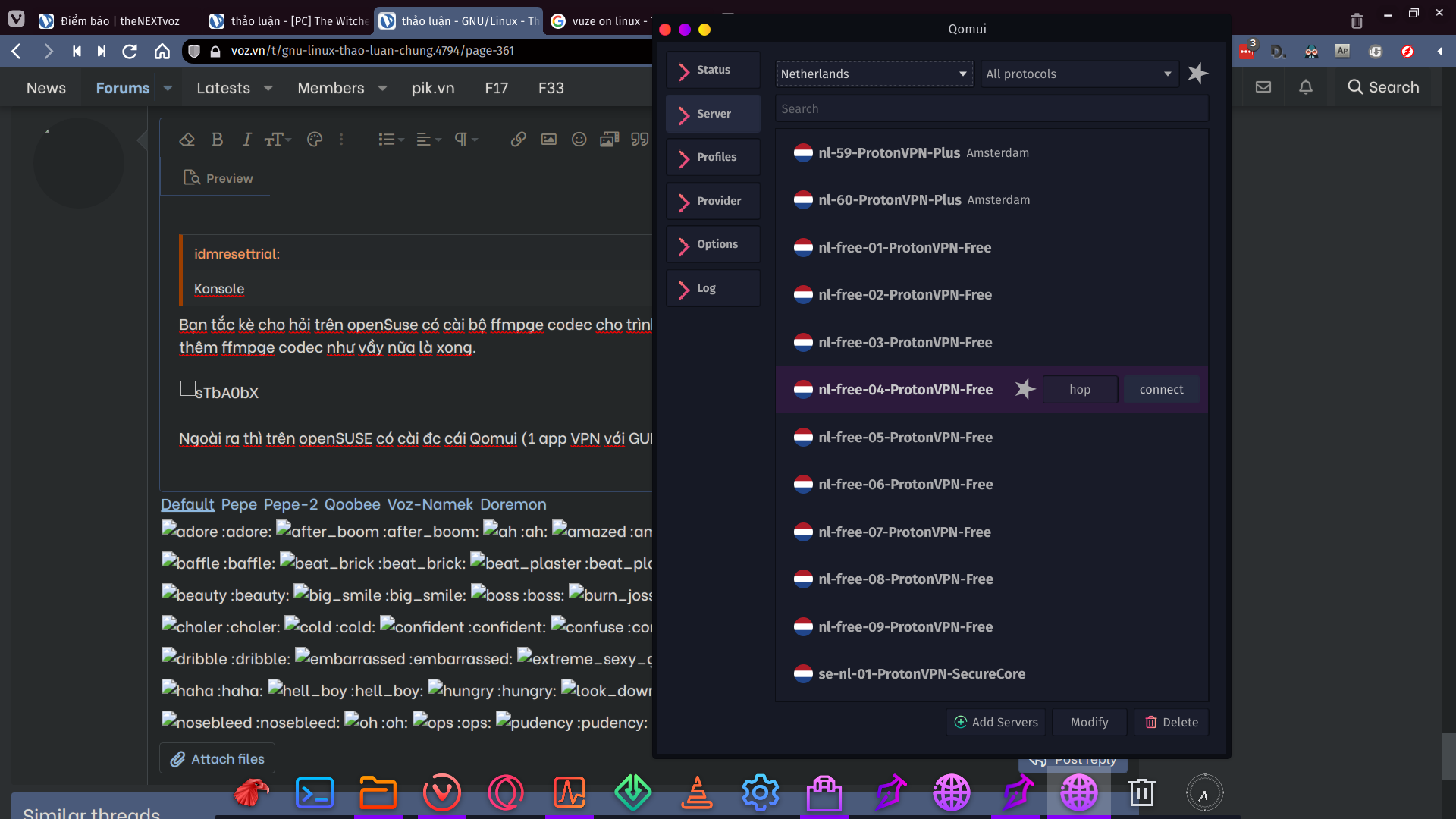This screenshot has width=1456, height=819.
Task: Open the pik.vn navigation link
Action: tap(433, 88)
